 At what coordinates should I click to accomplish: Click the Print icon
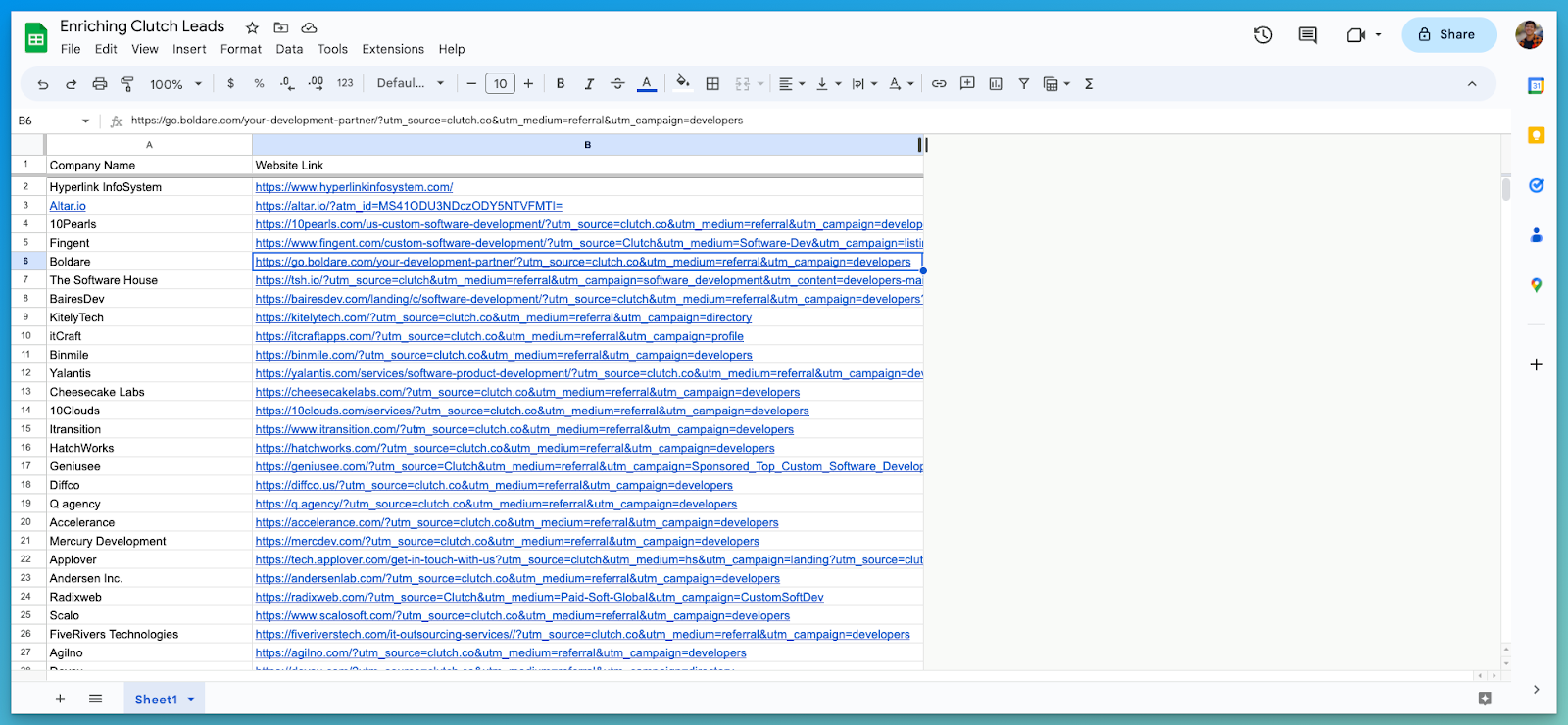point(99,84)
